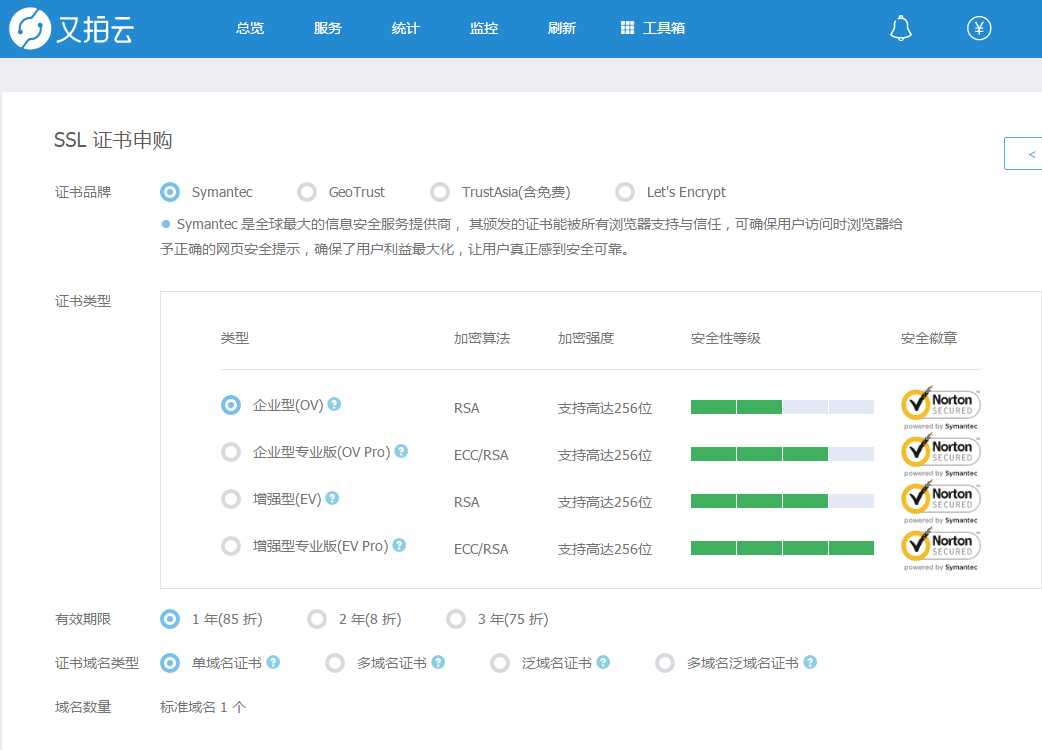Choose the Let's Encrypt brand option

point(625,192)
